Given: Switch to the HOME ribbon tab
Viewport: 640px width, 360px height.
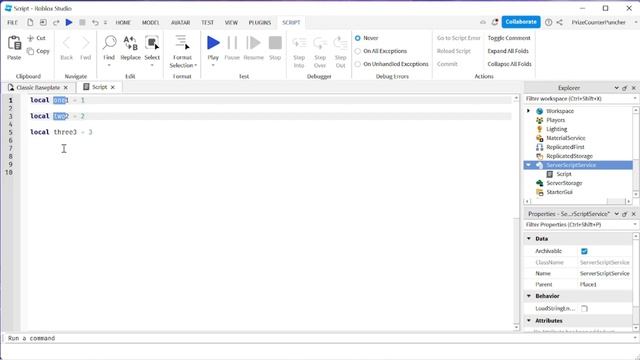Looking at the screenshot, I should click(x=123, y=22).
